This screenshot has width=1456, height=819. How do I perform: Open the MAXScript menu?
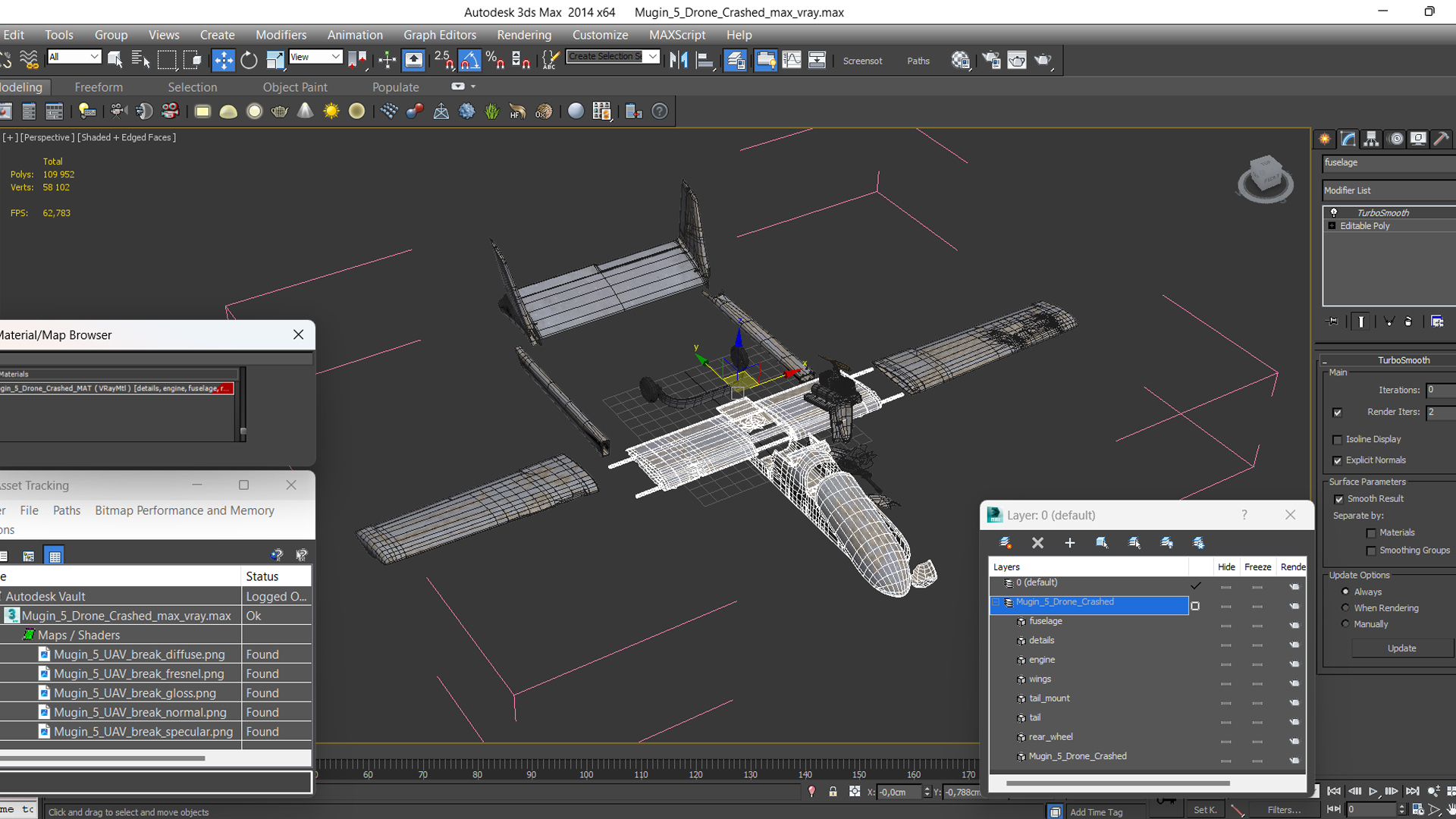pyautogui.click(x=677, y=35)
